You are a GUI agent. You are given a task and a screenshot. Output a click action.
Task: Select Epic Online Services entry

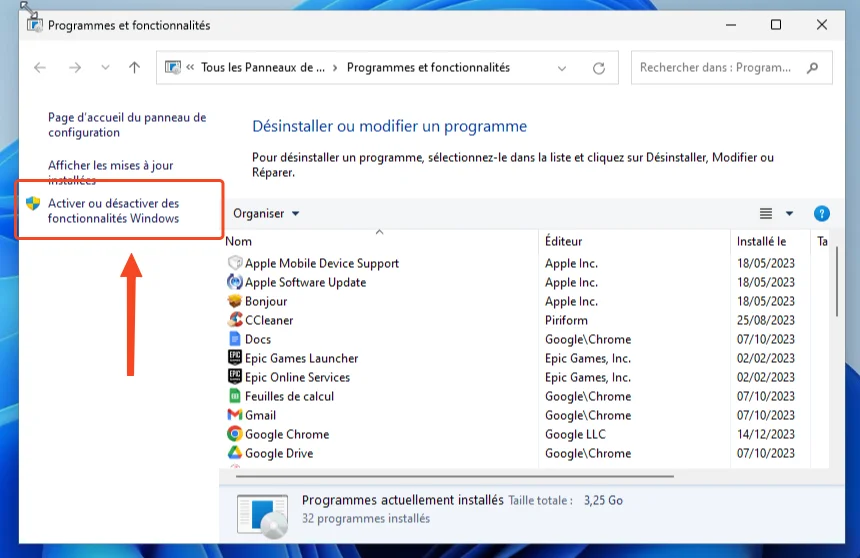pyautogui.click(x=297, y=377)
